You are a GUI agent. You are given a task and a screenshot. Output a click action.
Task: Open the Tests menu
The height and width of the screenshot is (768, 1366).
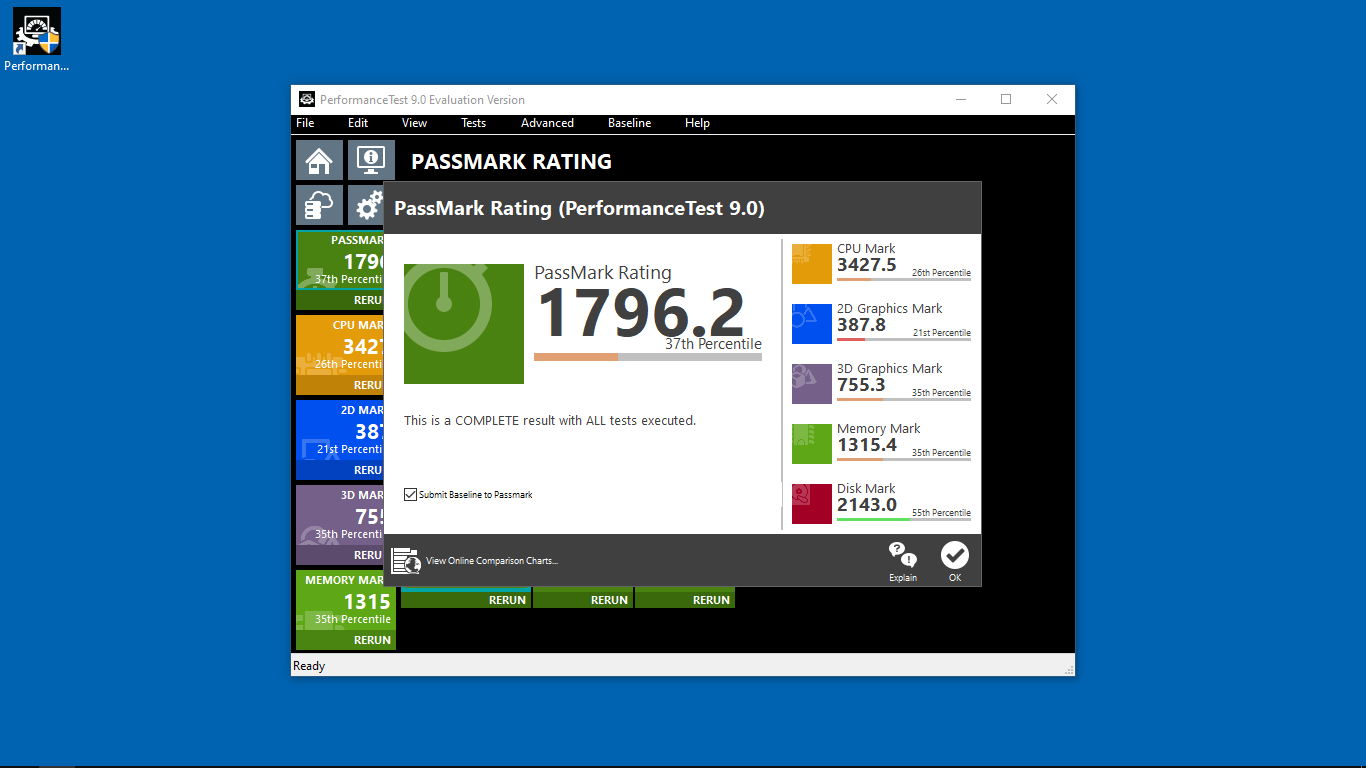(473, 123)
